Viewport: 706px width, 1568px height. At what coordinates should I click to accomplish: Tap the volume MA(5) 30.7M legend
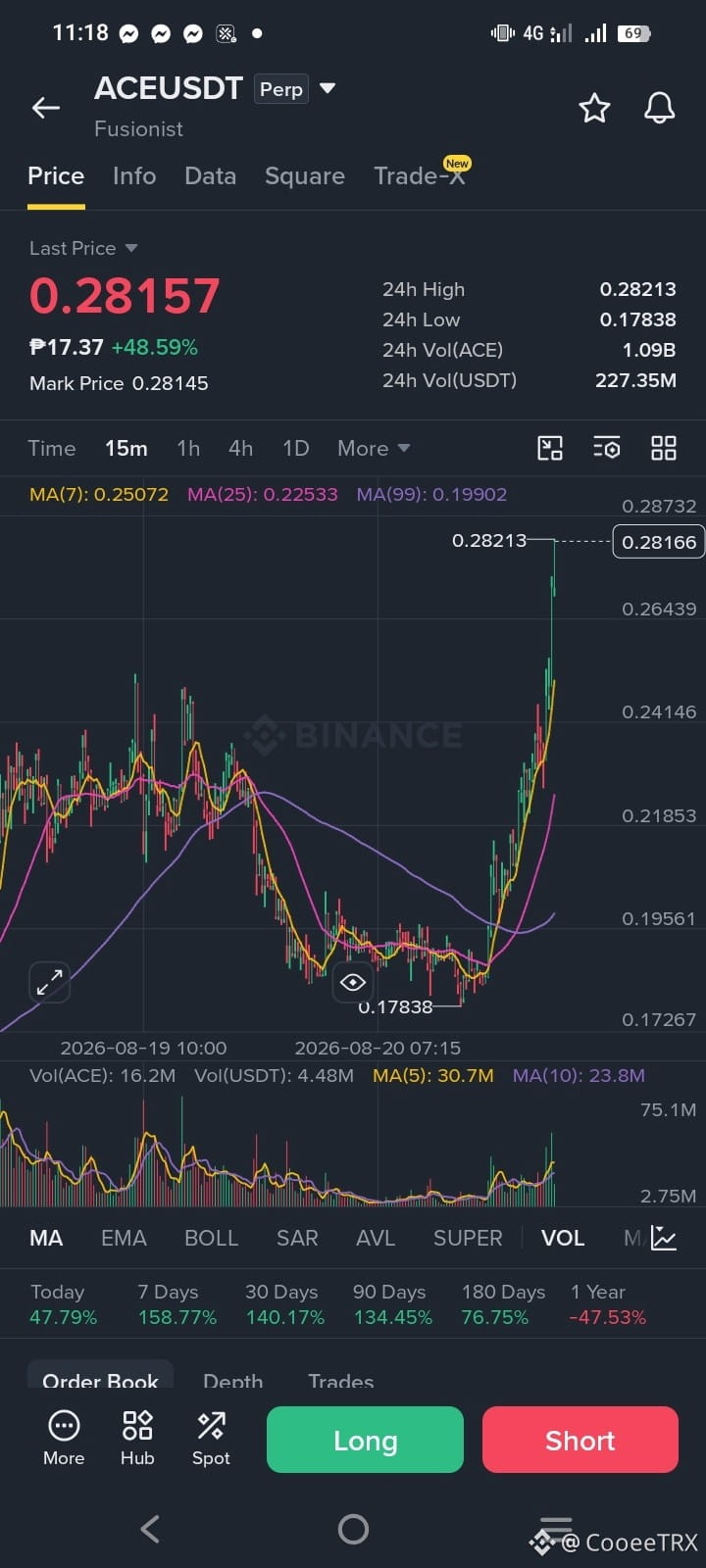pos(433,1075)
